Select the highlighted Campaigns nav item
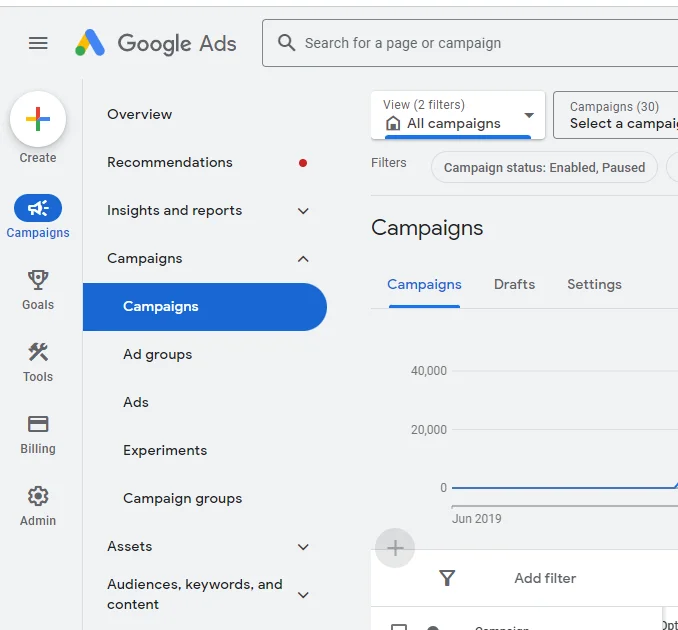 (205, 307)
